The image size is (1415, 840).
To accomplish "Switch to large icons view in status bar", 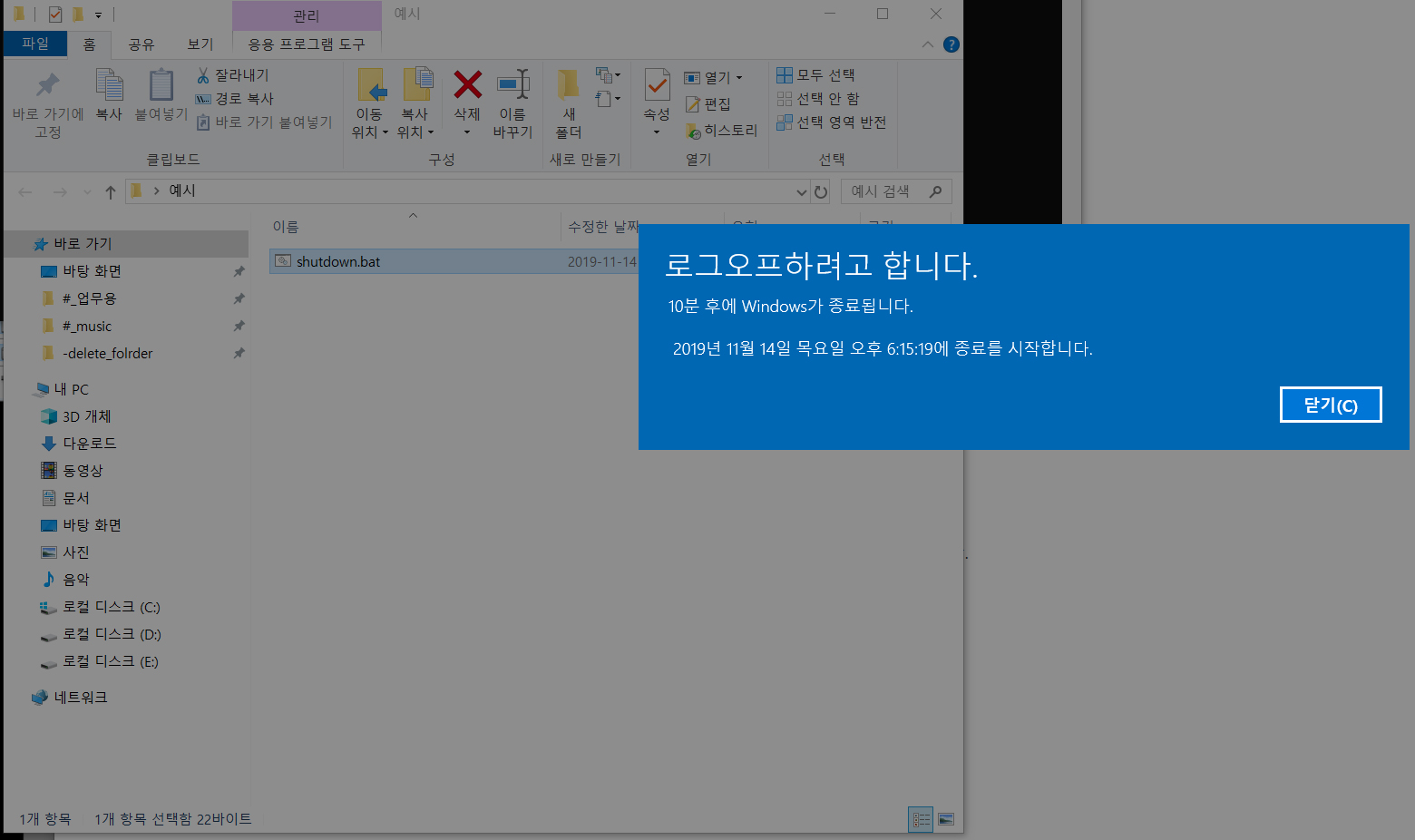I will [946, 819].
